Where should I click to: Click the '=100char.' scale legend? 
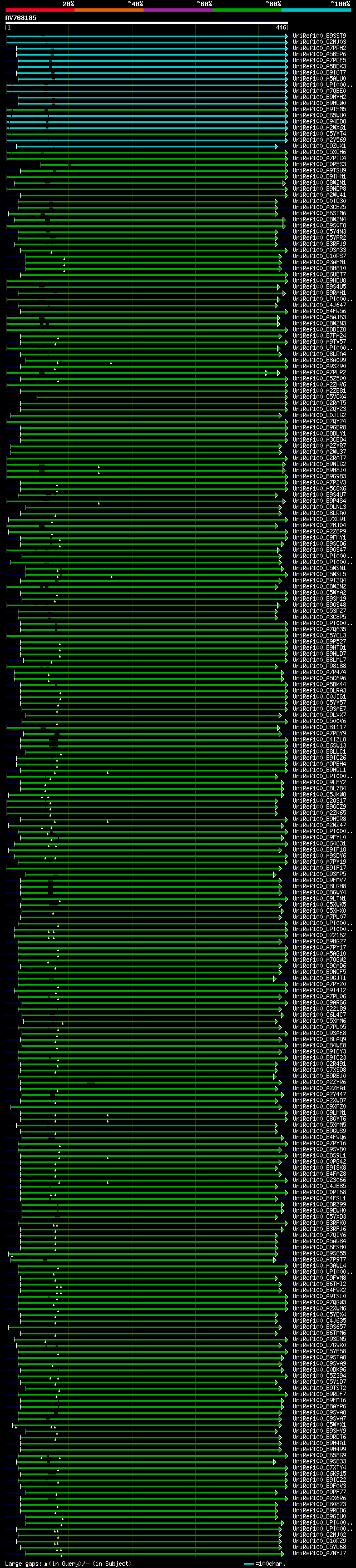(x=270, y=1563)
